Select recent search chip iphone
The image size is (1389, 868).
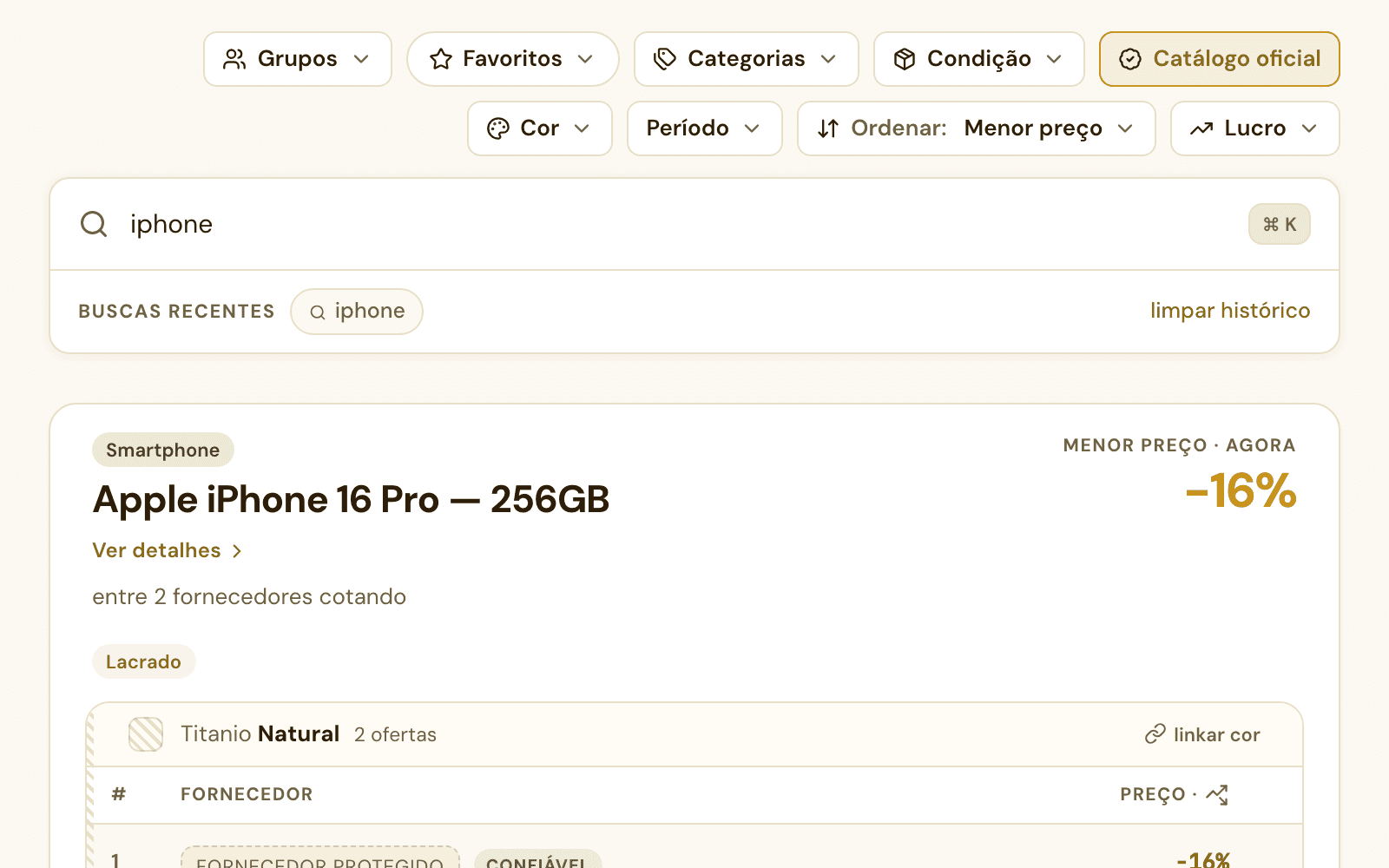(357, 312)
